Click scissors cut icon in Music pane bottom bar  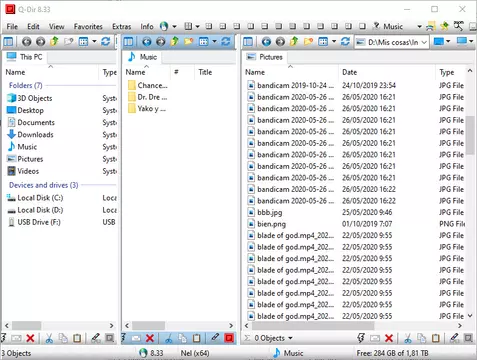point(169,338)
